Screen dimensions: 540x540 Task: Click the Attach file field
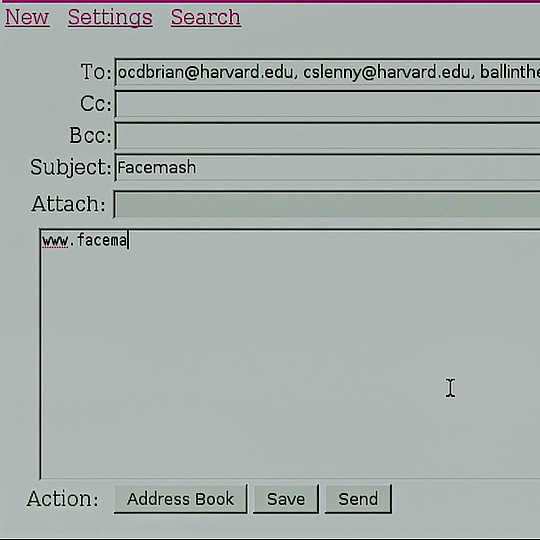click(326, 204)
